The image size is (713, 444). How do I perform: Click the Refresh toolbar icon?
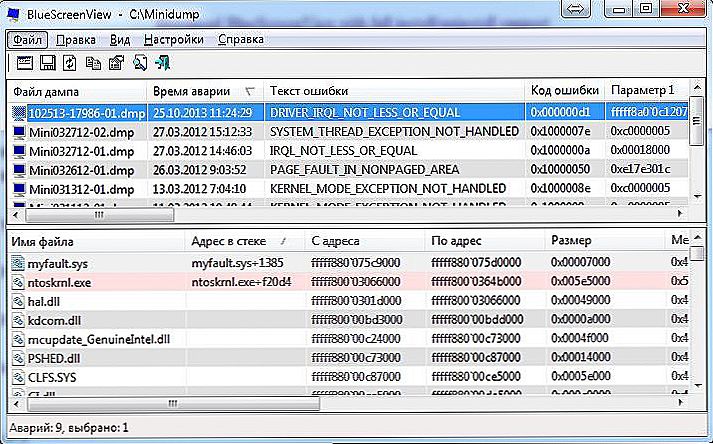70,63
